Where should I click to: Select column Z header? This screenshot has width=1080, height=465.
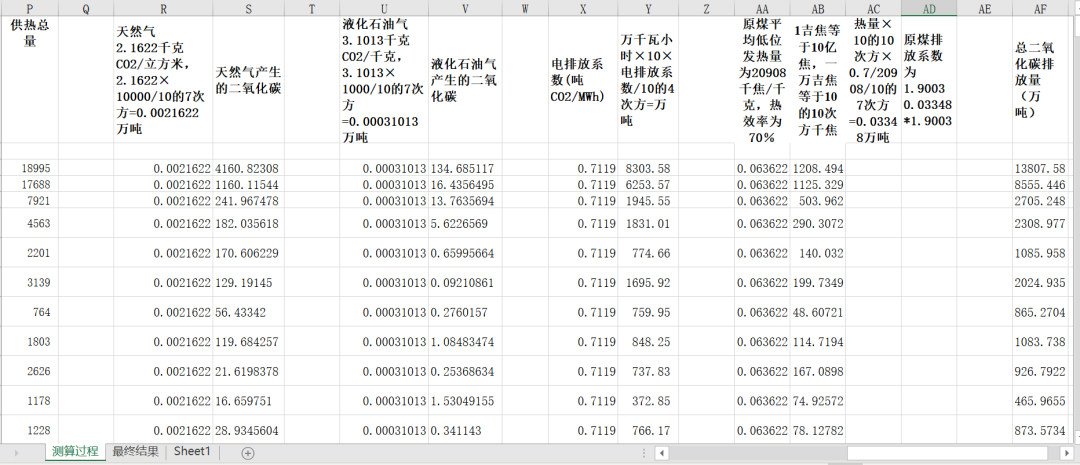tap(707, 8)
